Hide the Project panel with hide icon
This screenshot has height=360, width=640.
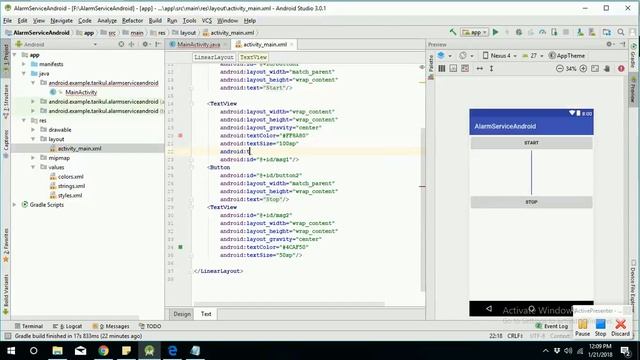pyautogui.click(x=158, y=44)
